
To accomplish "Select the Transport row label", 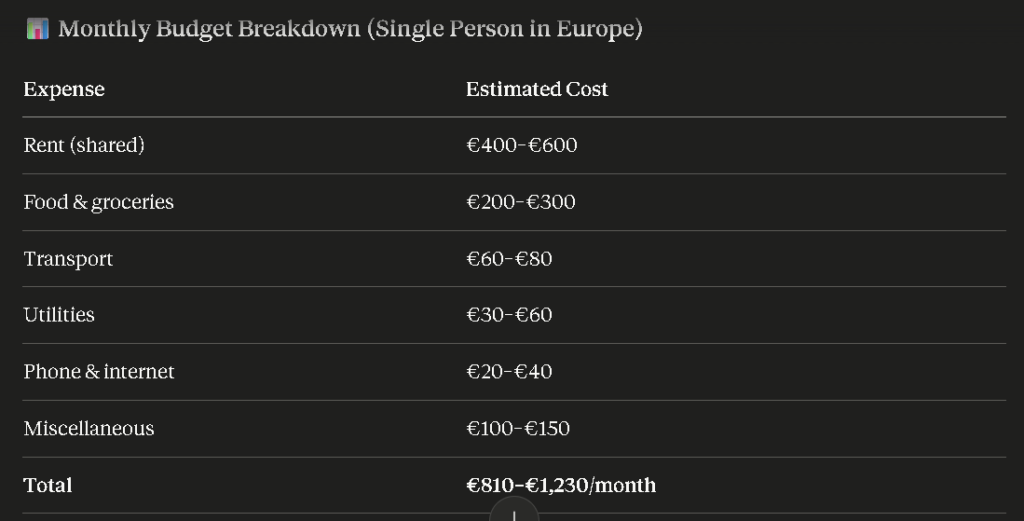I will coord(68,259).
